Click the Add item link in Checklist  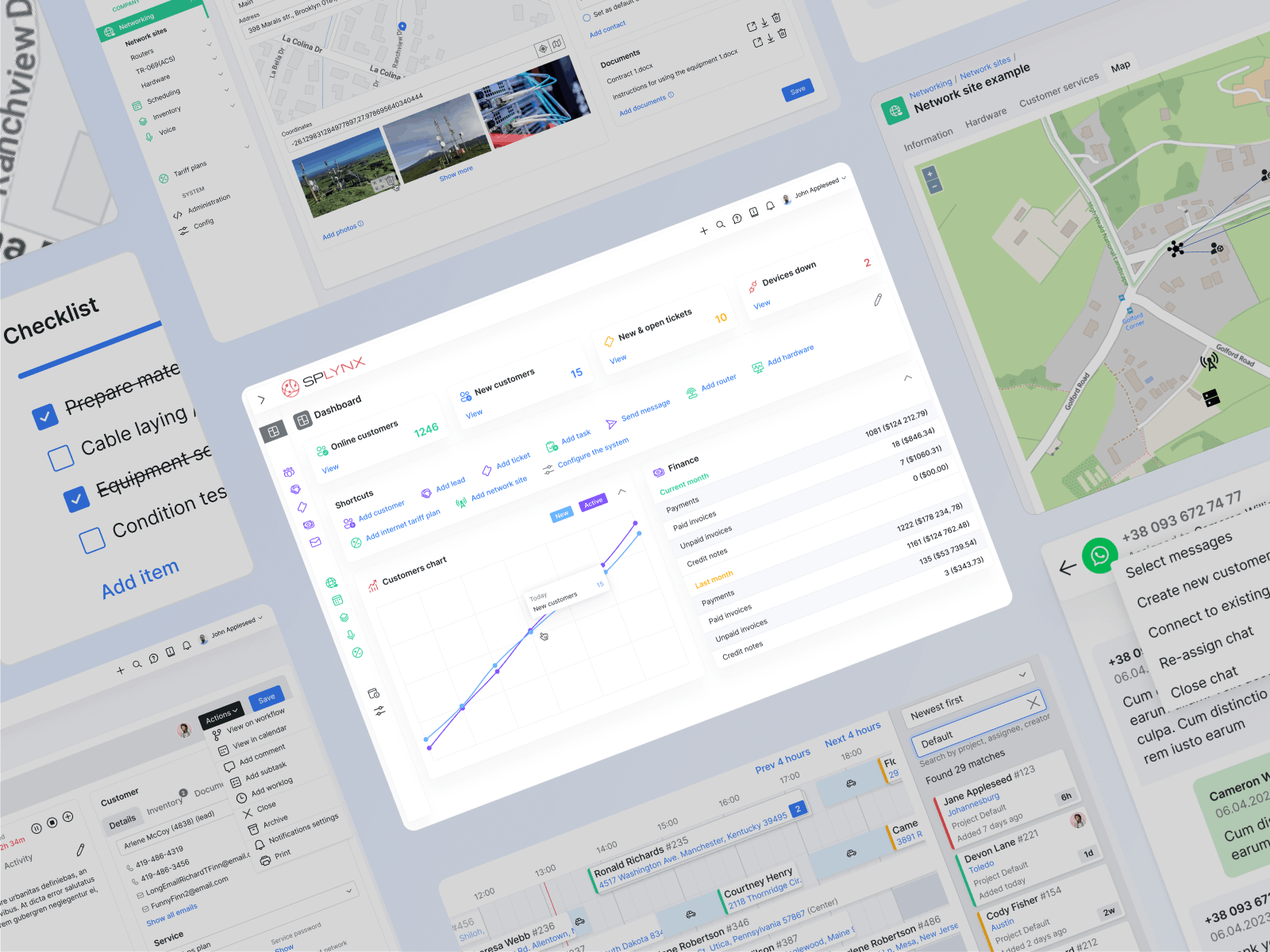pyautogui.click(x=140, y=578)
